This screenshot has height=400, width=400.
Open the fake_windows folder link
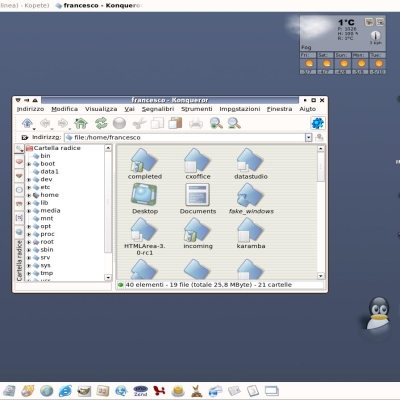pyautogui.click(x=251, y=199)
